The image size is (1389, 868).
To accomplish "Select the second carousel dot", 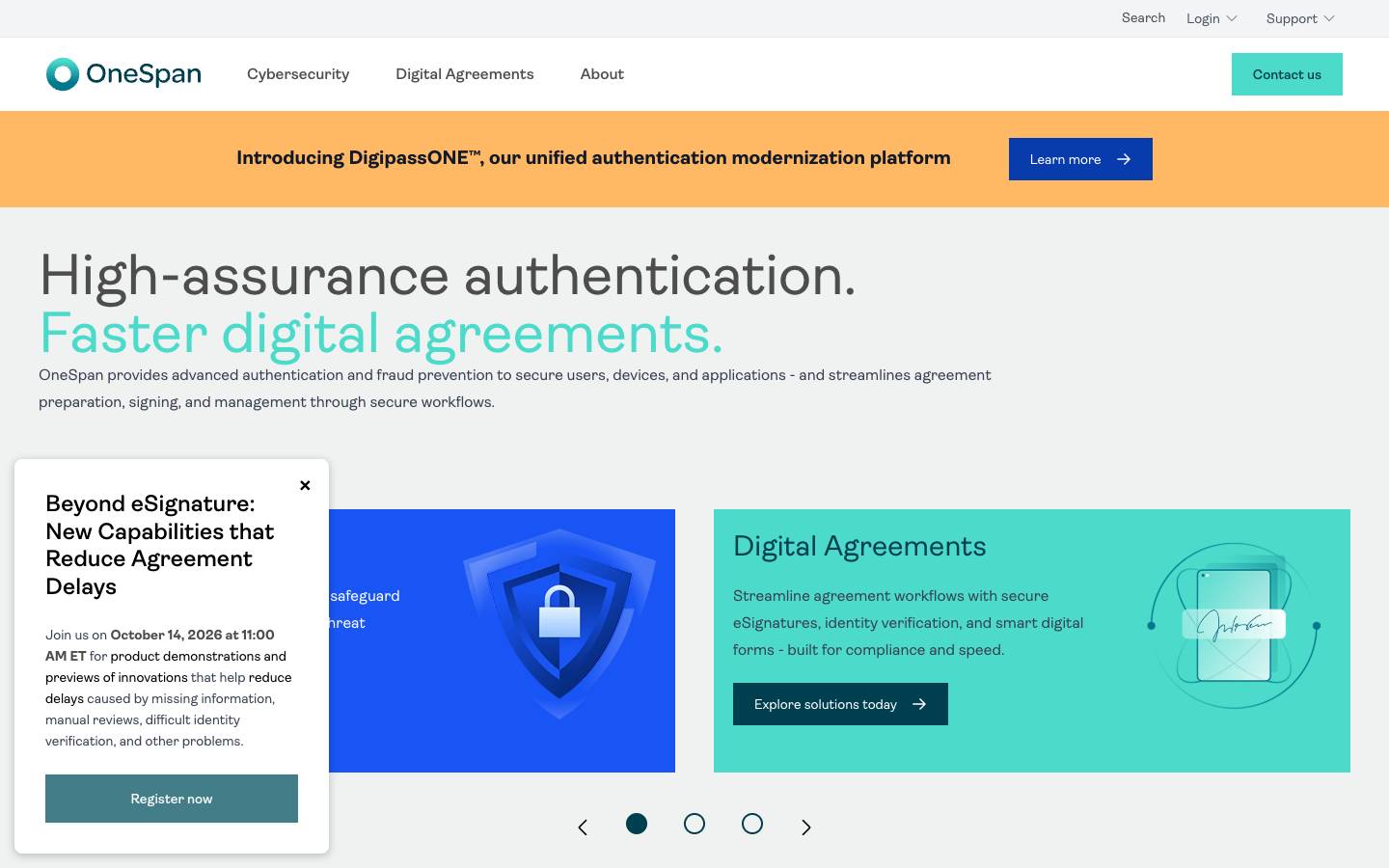I will pyautogui.click(x=694, y=824).
